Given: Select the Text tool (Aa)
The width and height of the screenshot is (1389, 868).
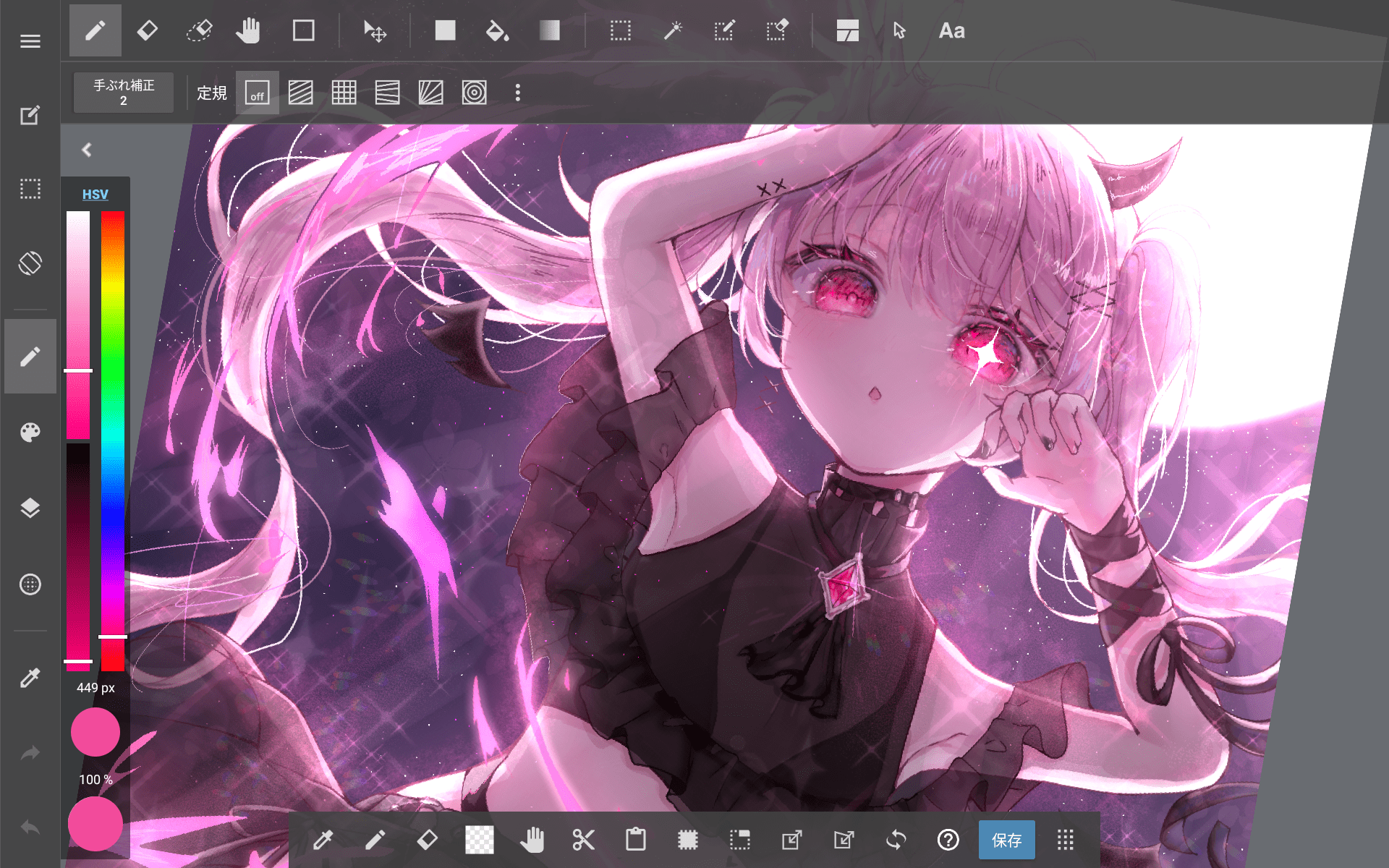Looking at the screenshot, I should [x=951, y=30].
